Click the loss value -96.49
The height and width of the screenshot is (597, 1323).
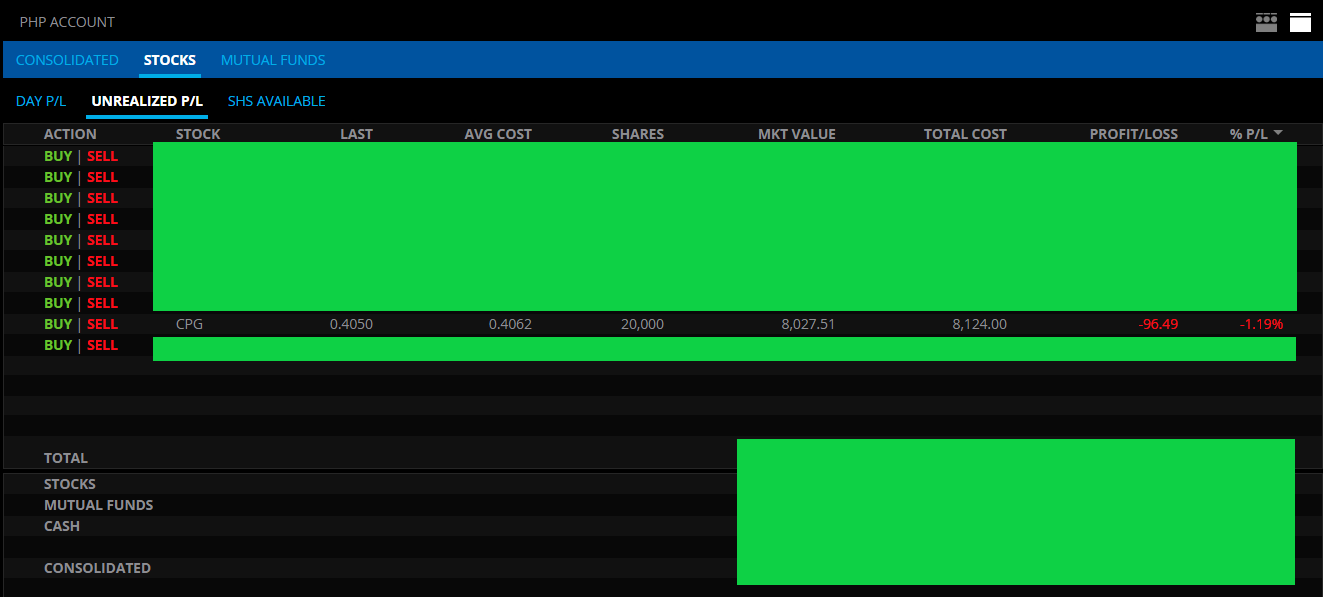point(1159,324)
